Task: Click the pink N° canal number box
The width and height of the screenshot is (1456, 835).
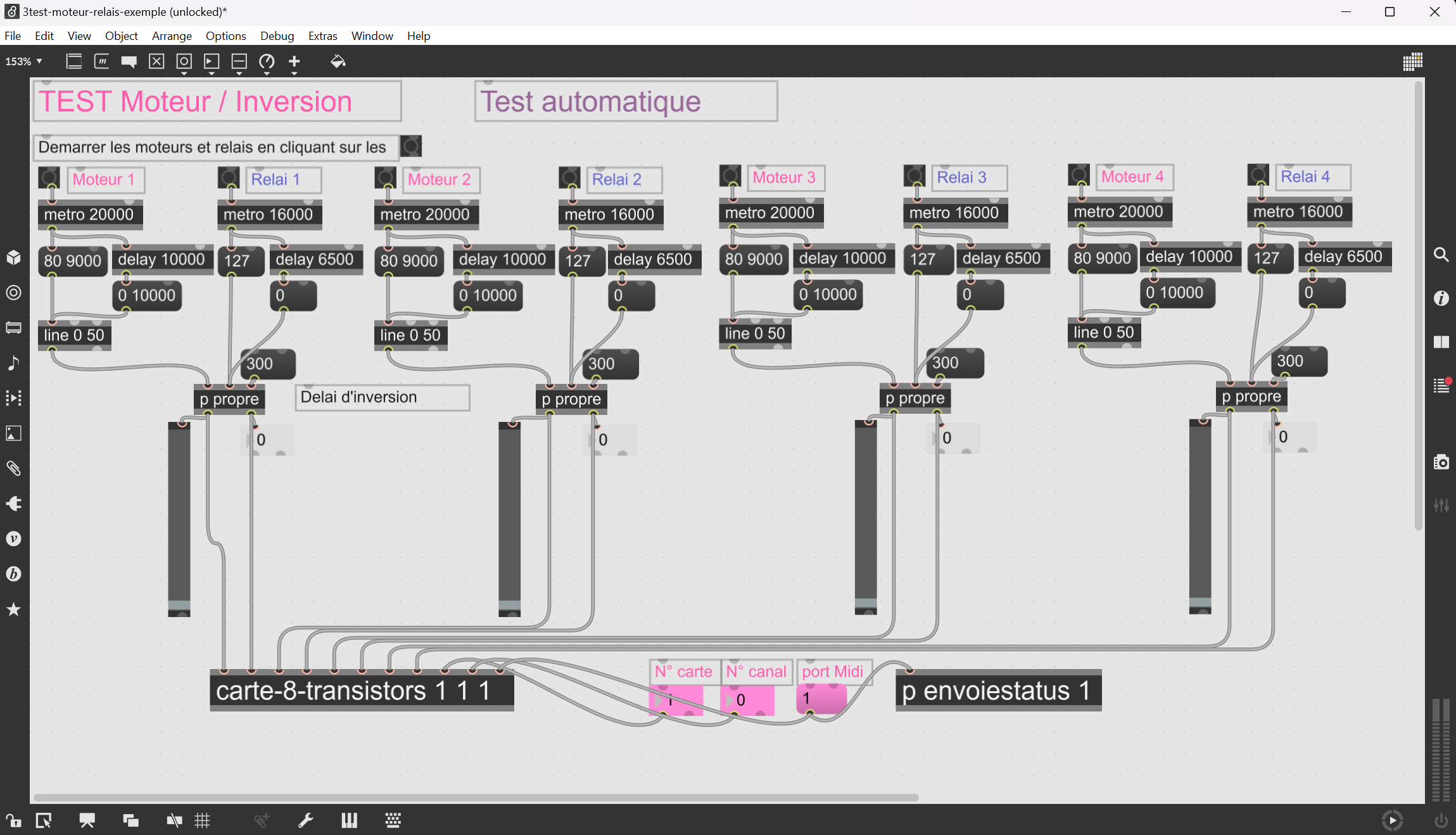Action: [x=747, y=700]
